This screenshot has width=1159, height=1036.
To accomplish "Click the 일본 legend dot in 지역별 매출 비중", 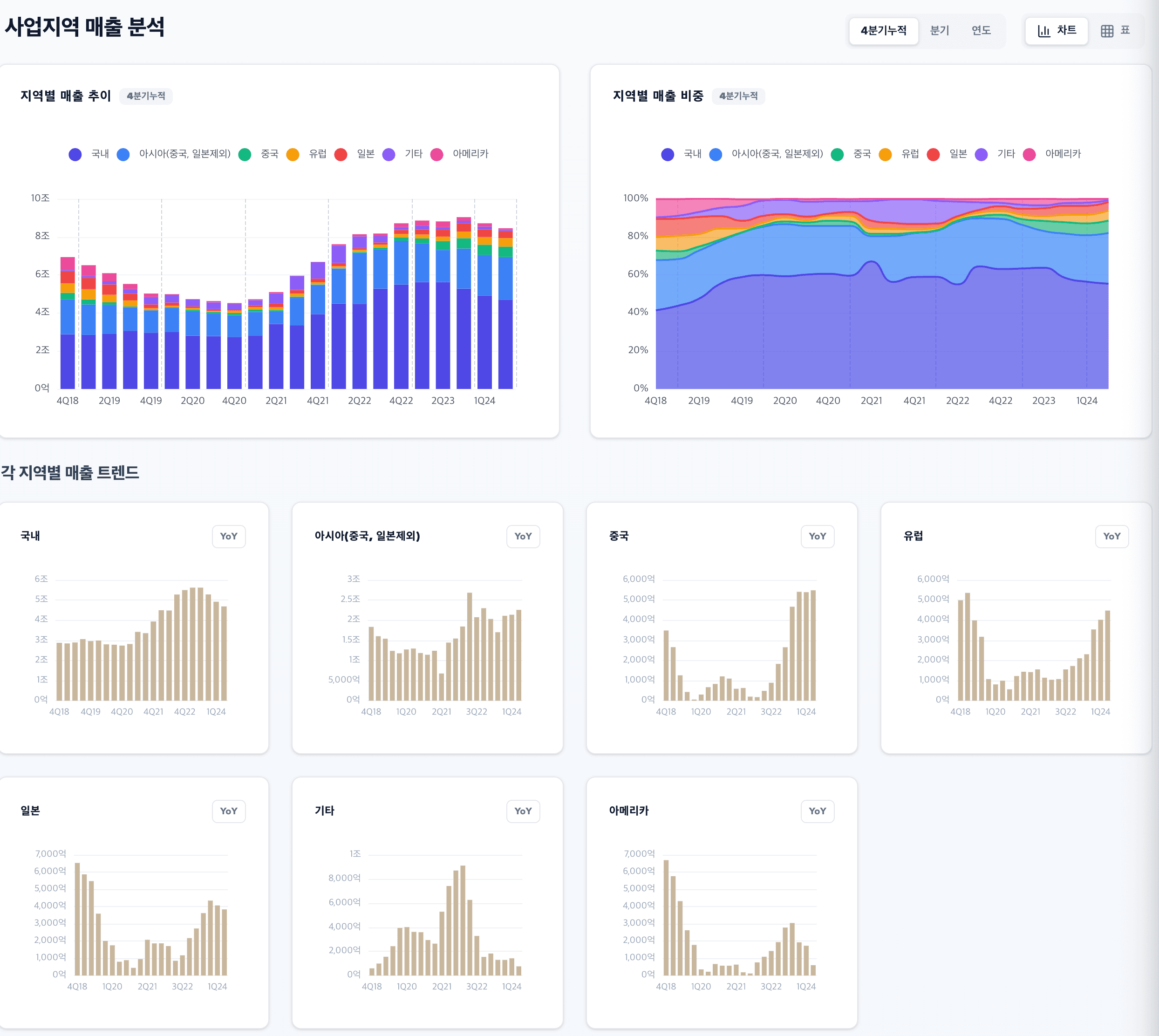I will point(934,154).
